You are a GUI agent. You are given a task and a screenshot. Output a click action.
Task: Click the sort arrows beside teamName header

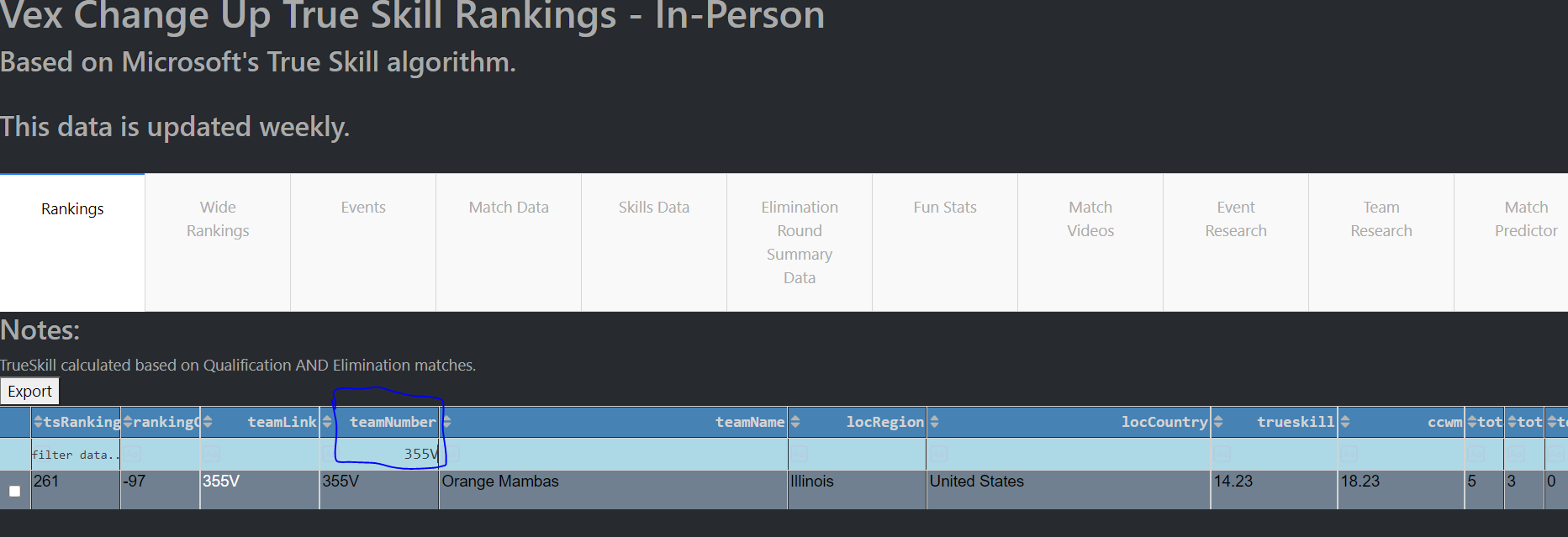(x=447, y=422)
